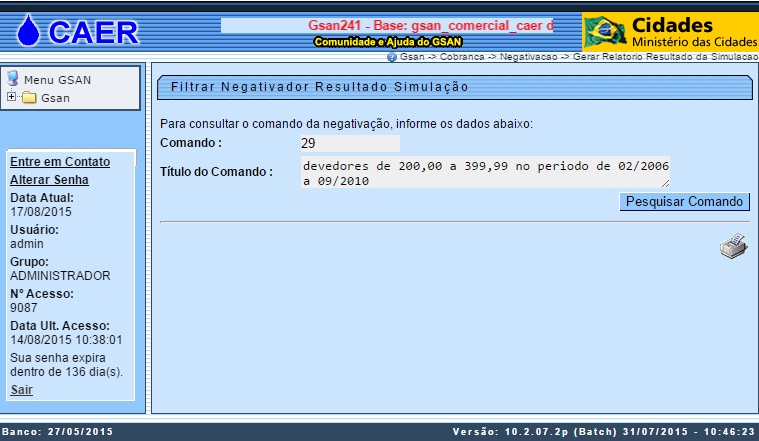Click the Menu GSAN computer icon
Screen dimensions: 759x441
pyautogui.click(x=13, y=78)
